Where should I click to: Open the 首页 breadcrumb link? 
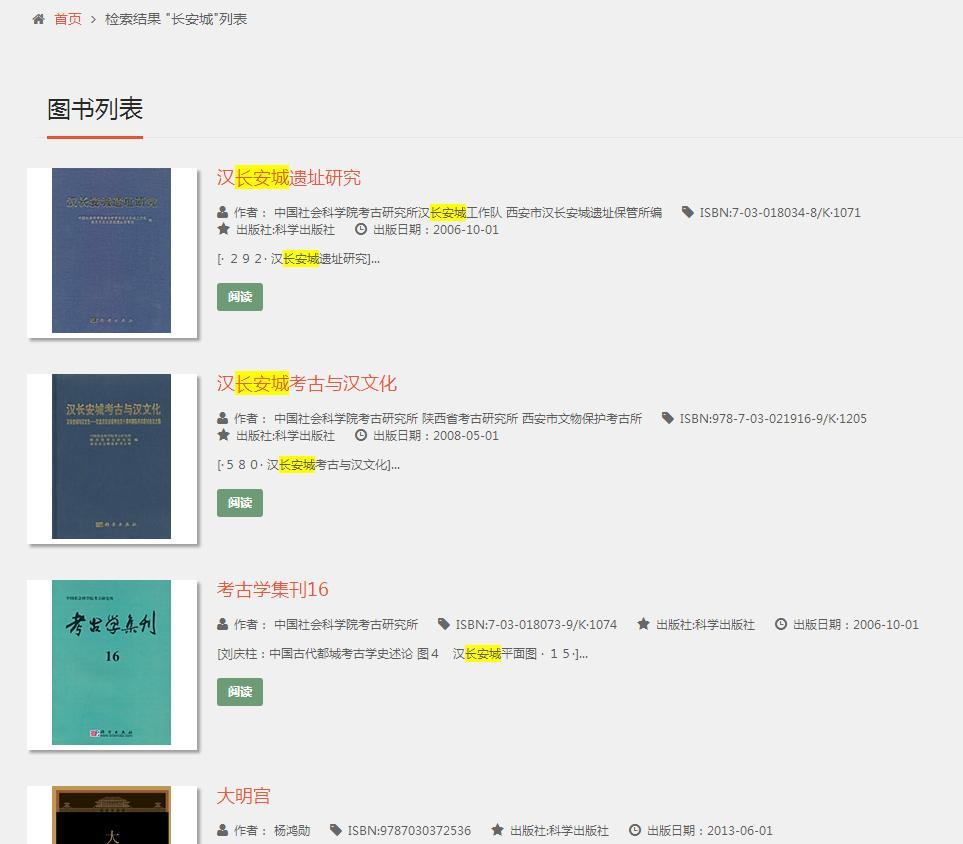pos(68,19)
